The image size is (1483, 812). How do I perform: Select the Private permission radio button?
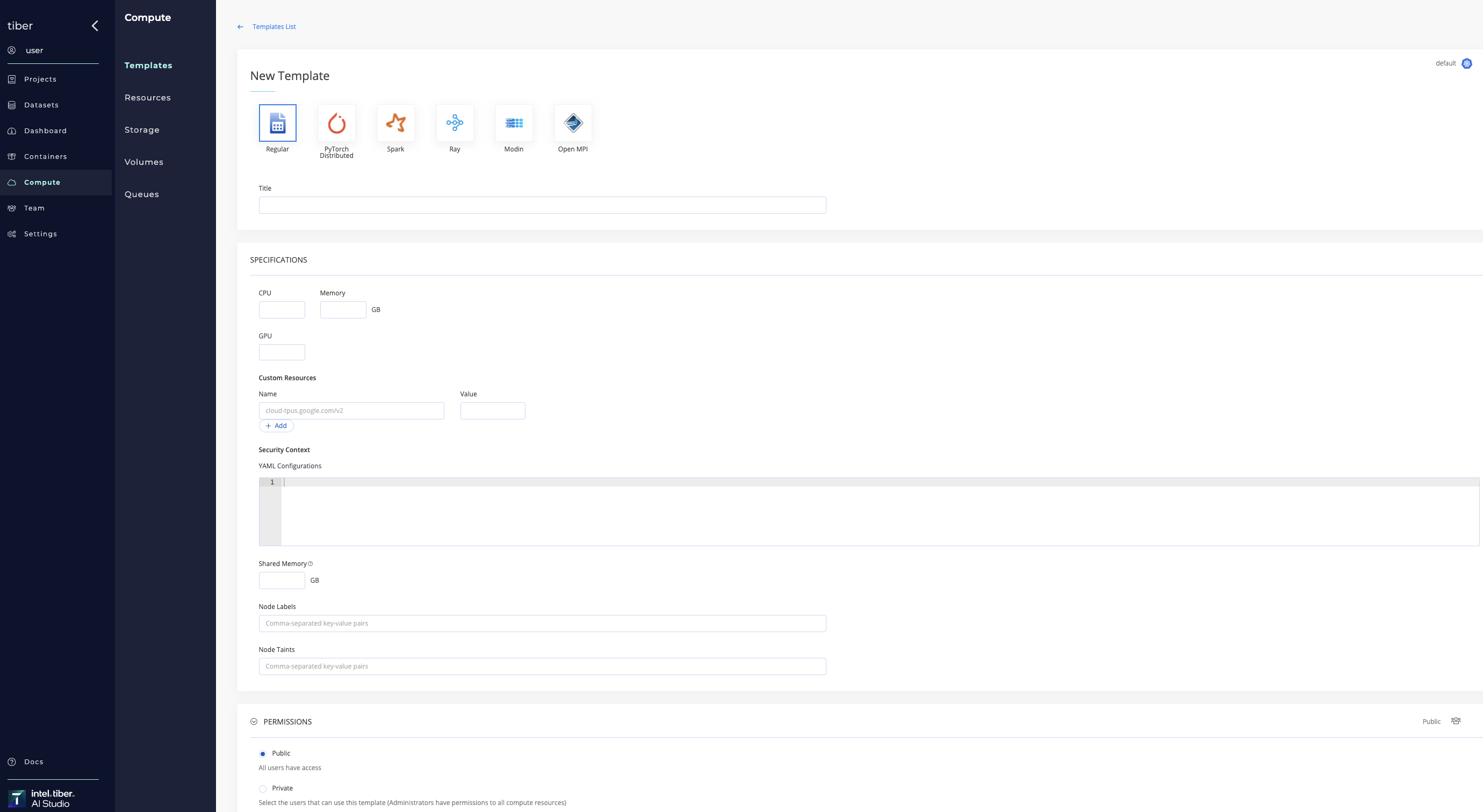click(x=263, y=789)
